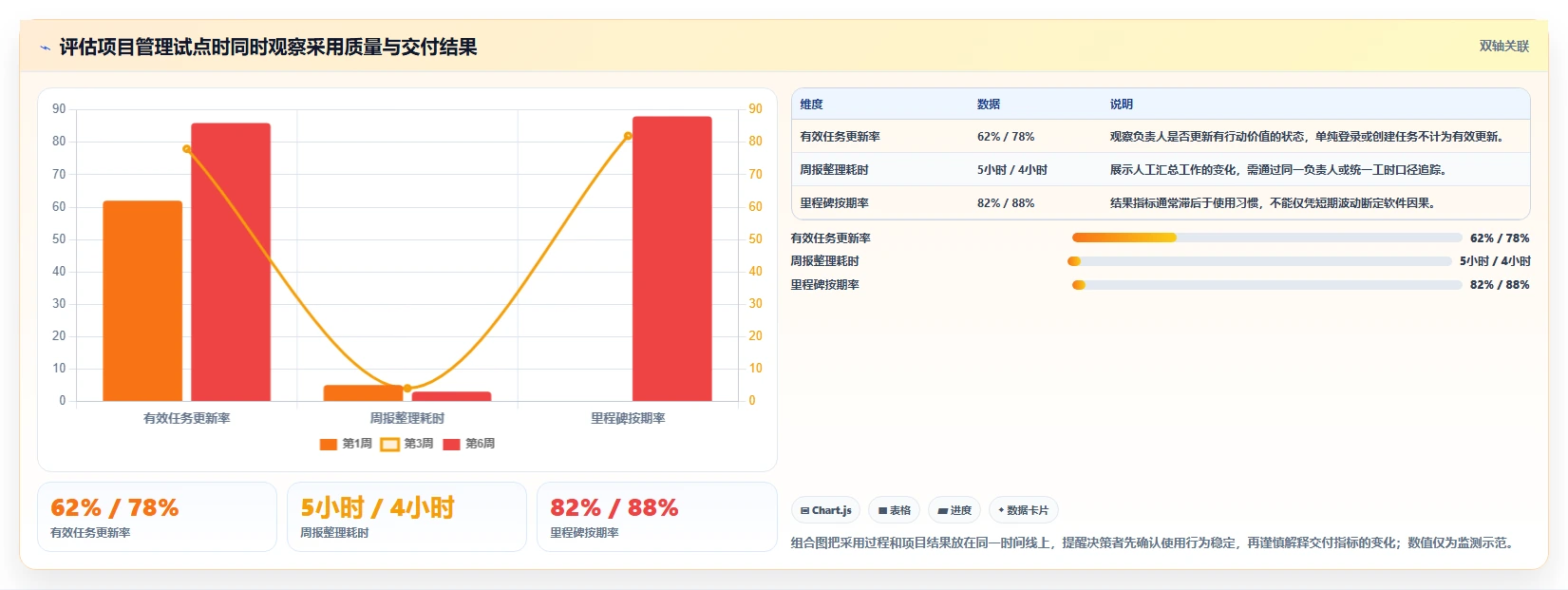Click the line point at 周报整理耗时

[407, 389]
